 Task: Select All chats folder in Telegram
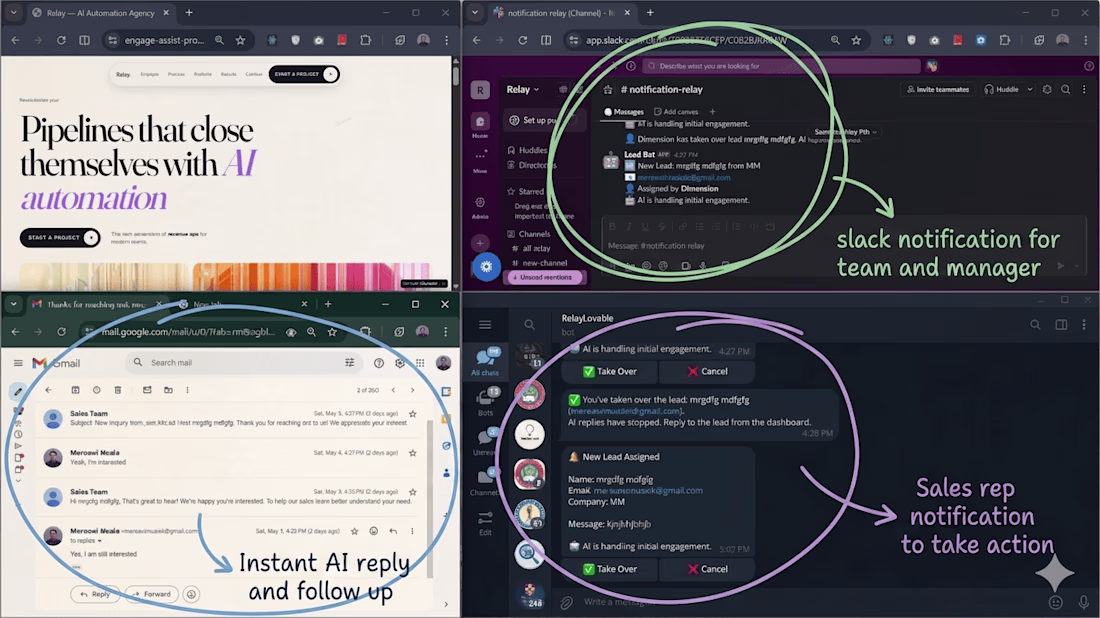coord(485,361)
